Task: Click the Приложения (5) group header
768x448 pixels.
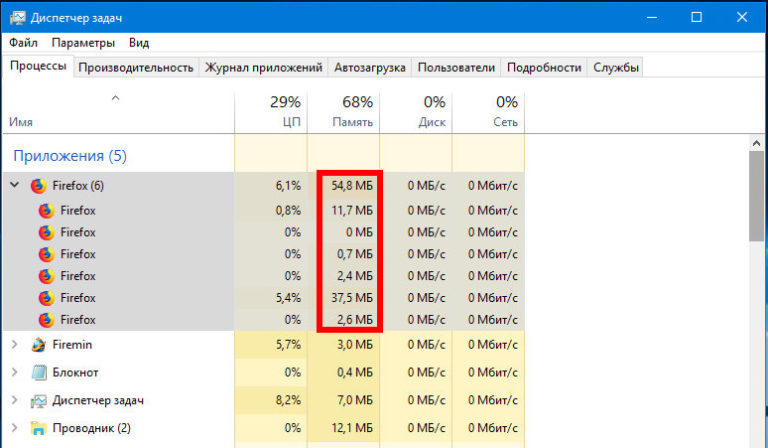Action: click(68, 156)
